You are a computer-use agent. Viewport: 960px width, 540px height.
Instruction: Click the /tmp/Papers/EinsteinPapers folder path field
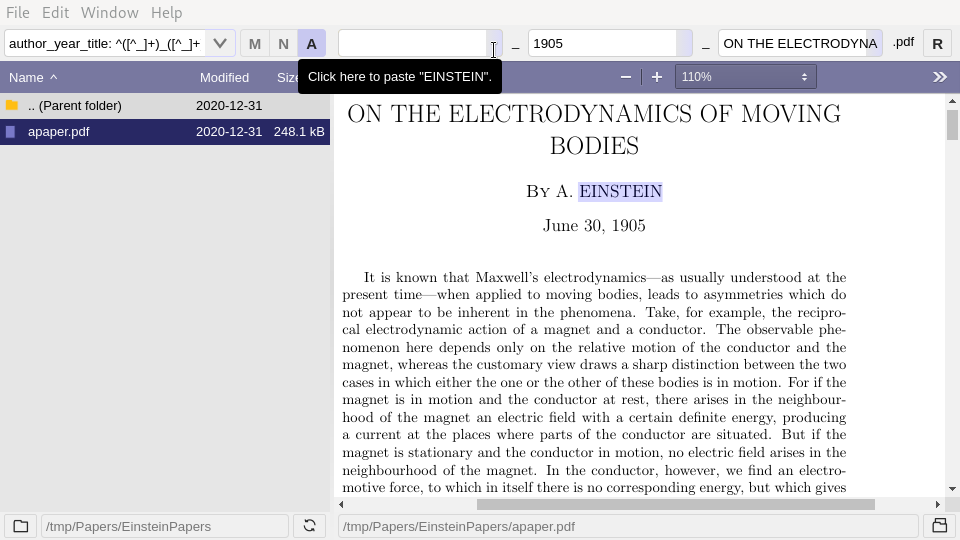165,527
